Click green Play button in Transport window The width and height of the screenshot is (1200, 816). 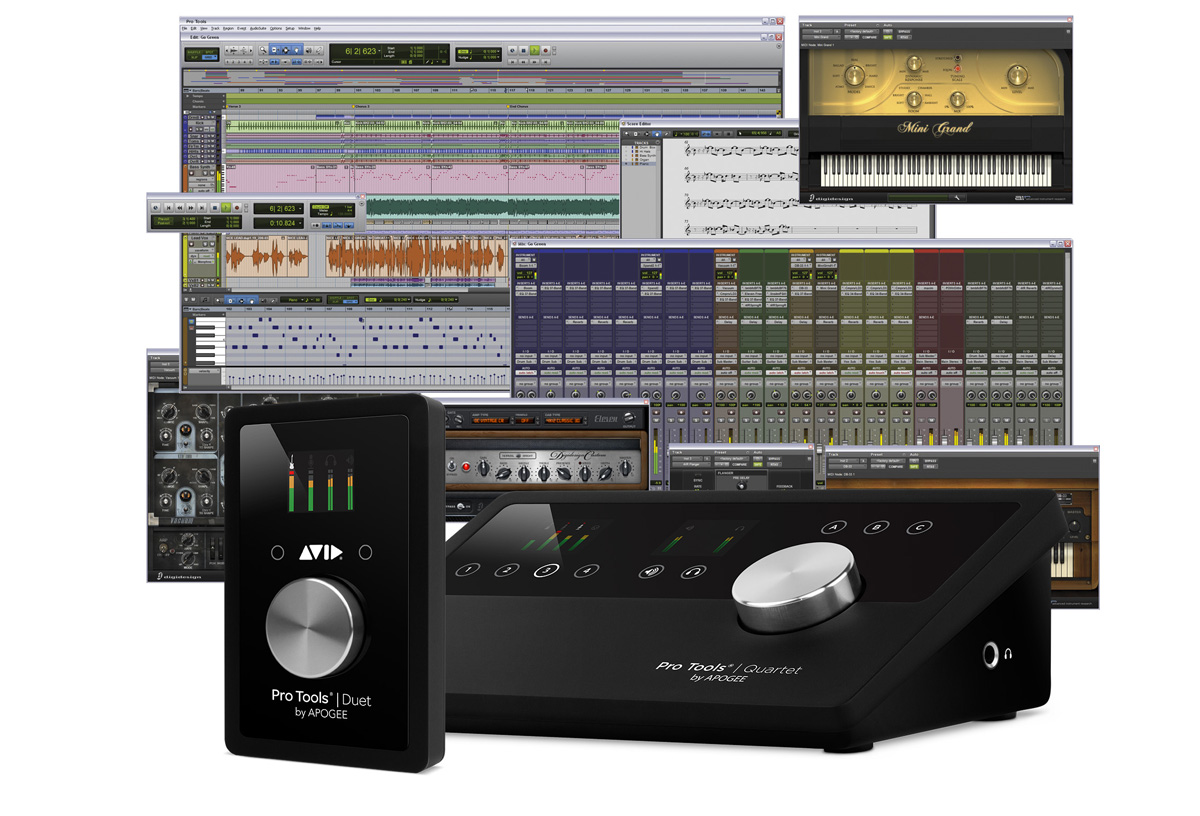click(x=226, y=207)
